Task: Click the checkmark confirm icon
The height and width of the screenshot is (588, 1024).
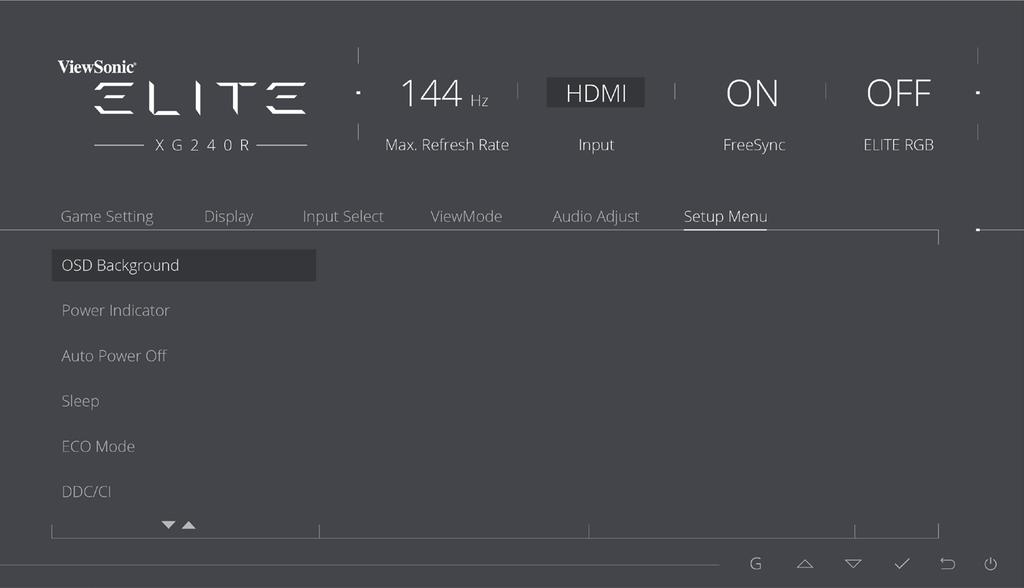Action: 902,563
